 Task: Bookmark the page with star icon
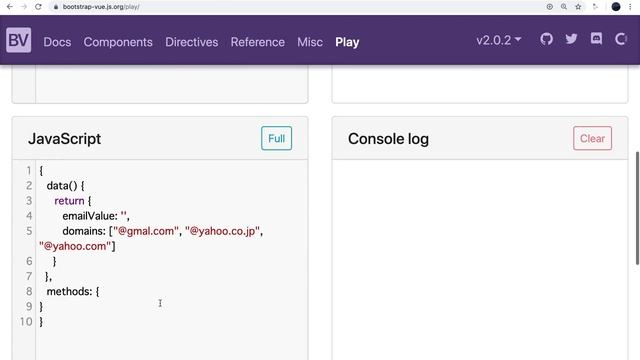click(578, 7)
